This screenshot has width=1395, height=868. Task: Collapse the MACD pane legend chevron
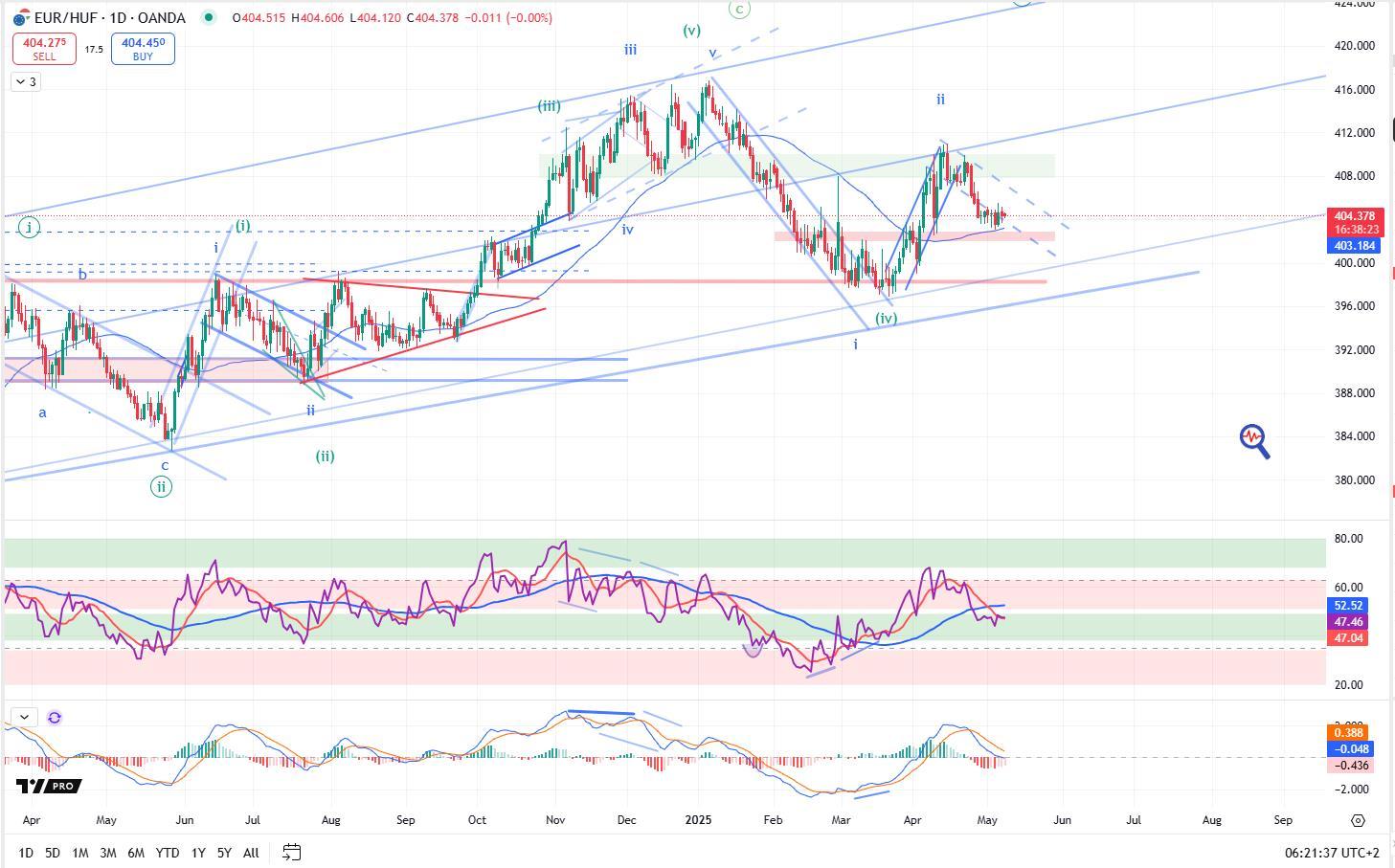click(x=24, y=717)
